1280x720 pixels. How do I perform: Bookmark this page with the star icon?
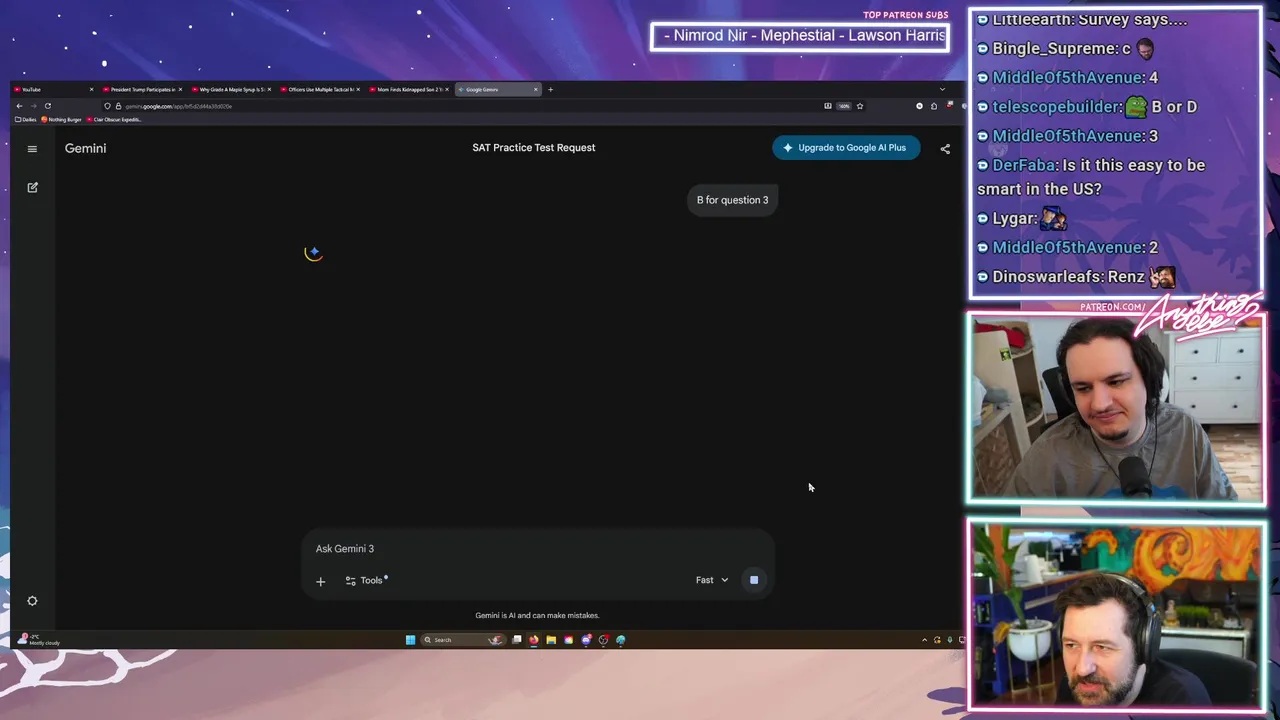860,106
